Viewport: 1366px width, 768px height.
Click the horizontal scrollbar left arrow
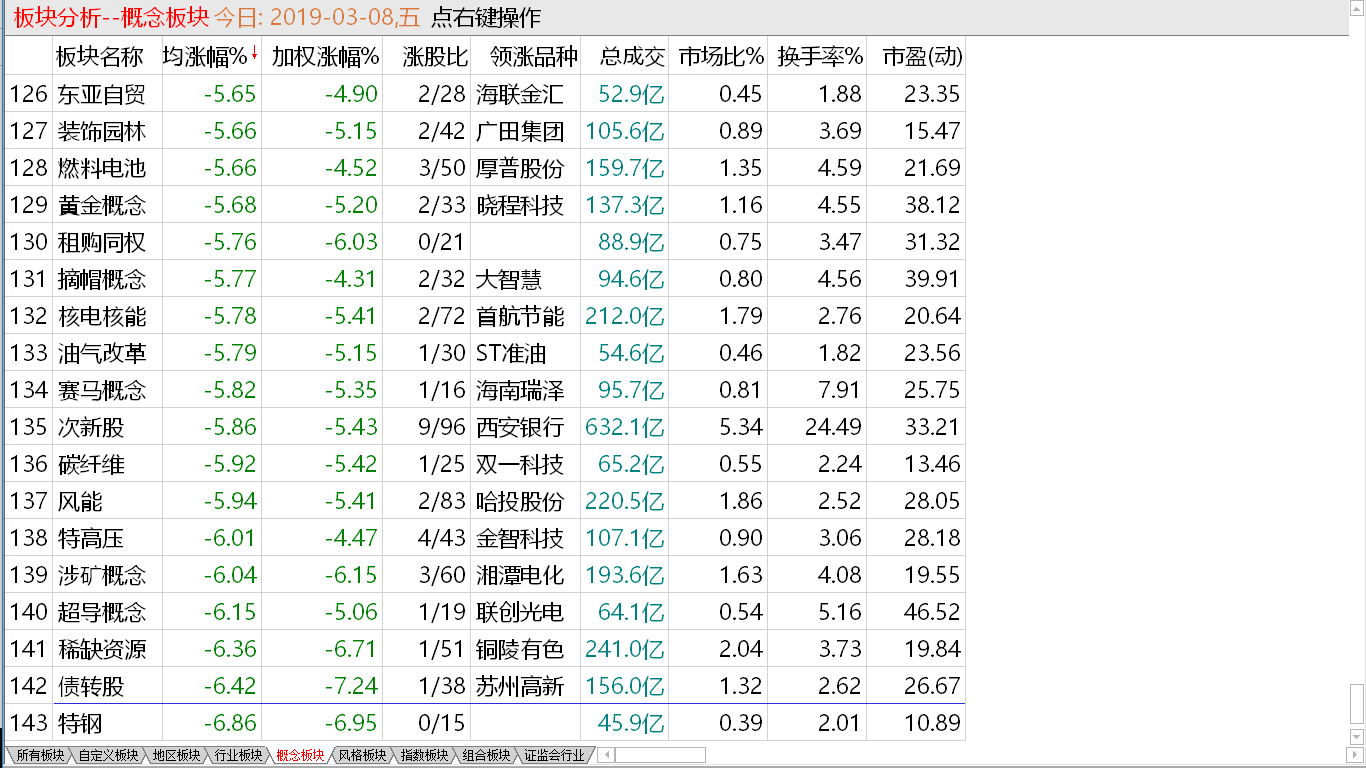pos(606,755)
